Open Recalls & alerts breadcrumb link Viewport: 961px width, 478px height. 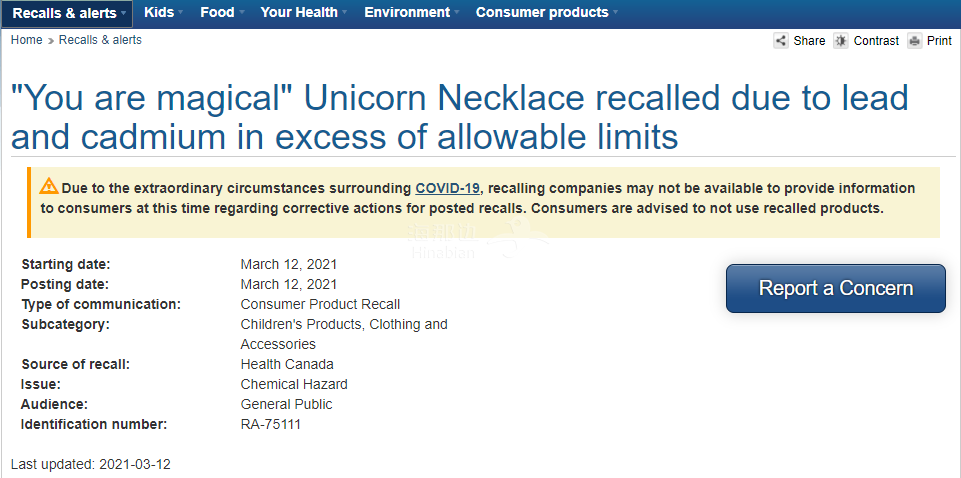[x=100, y=40]
